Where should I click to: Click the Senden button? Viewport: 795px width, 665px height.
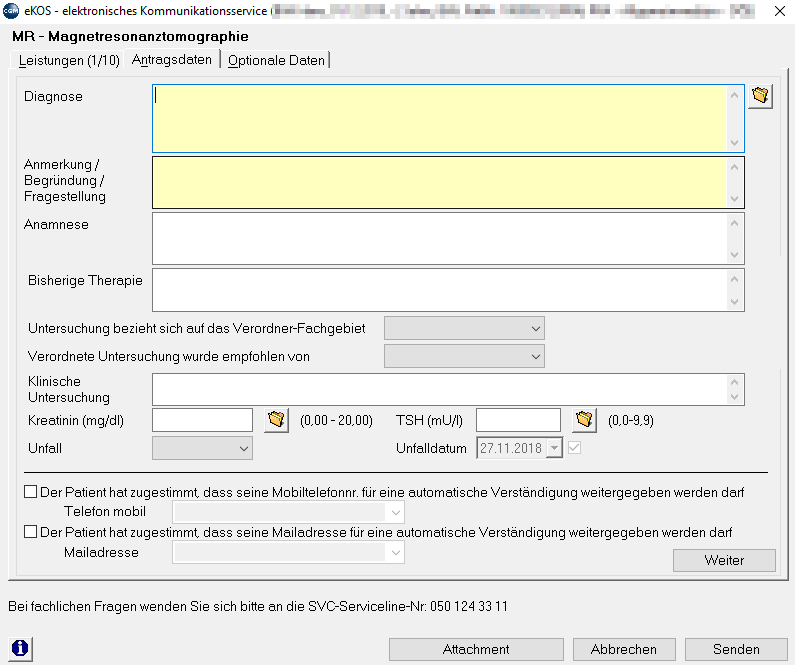[x=736, y=649]
